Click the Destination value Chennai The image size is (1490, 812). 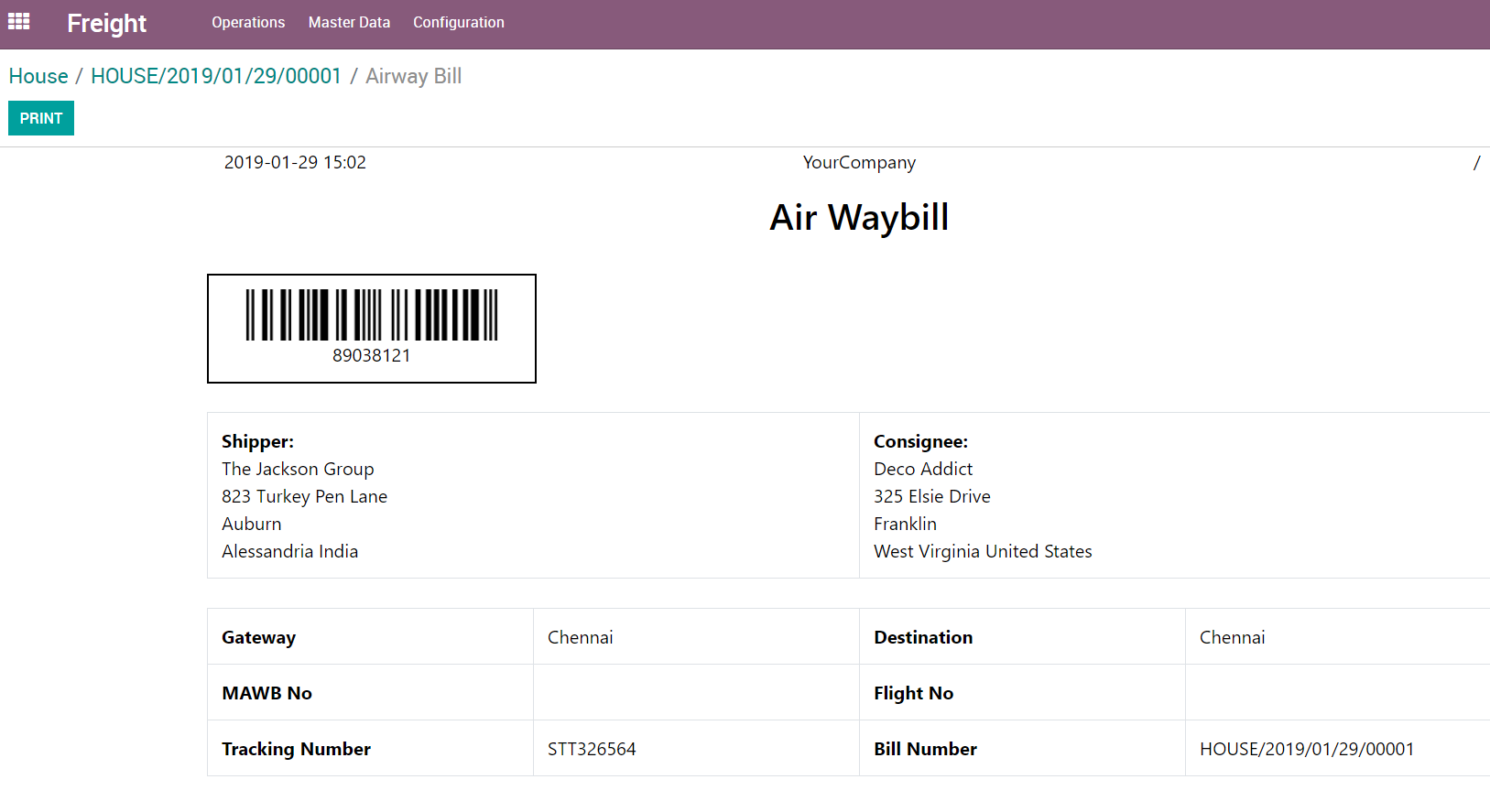pos(1232,637)
